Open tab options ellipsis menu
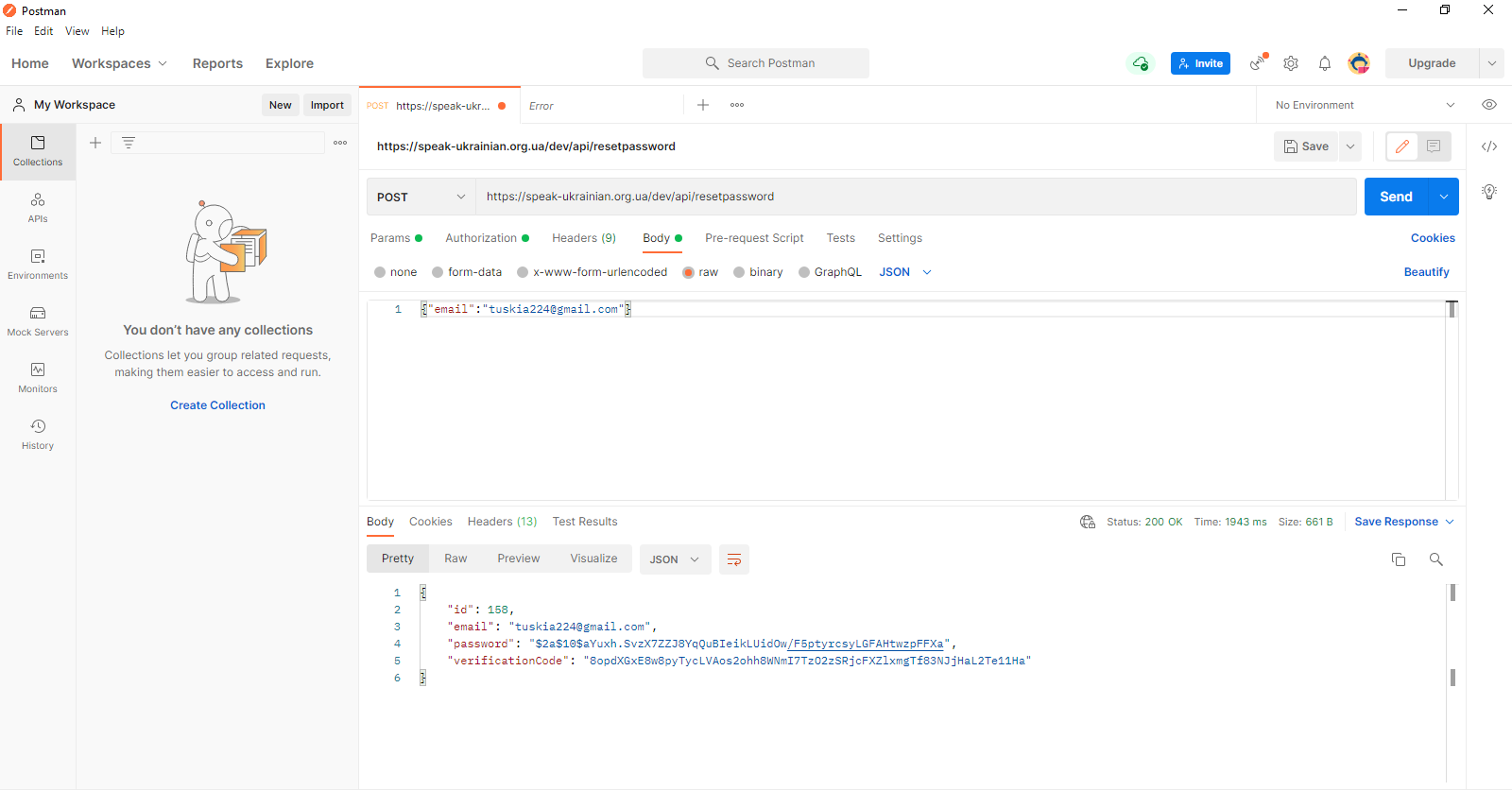This screenshot has width=1512, height=791. tap(737, 105)
